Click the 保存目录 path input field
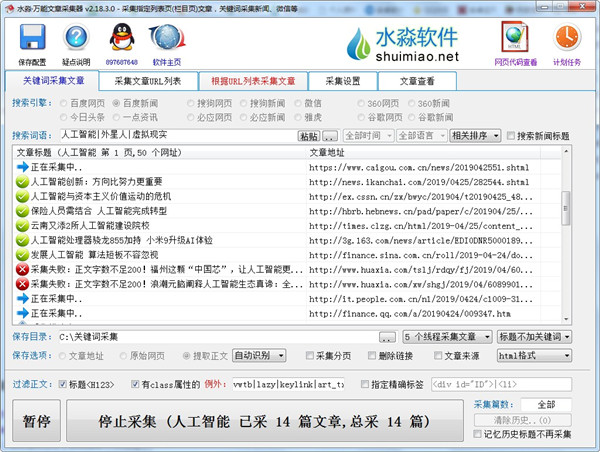 (x=217, y=337)
